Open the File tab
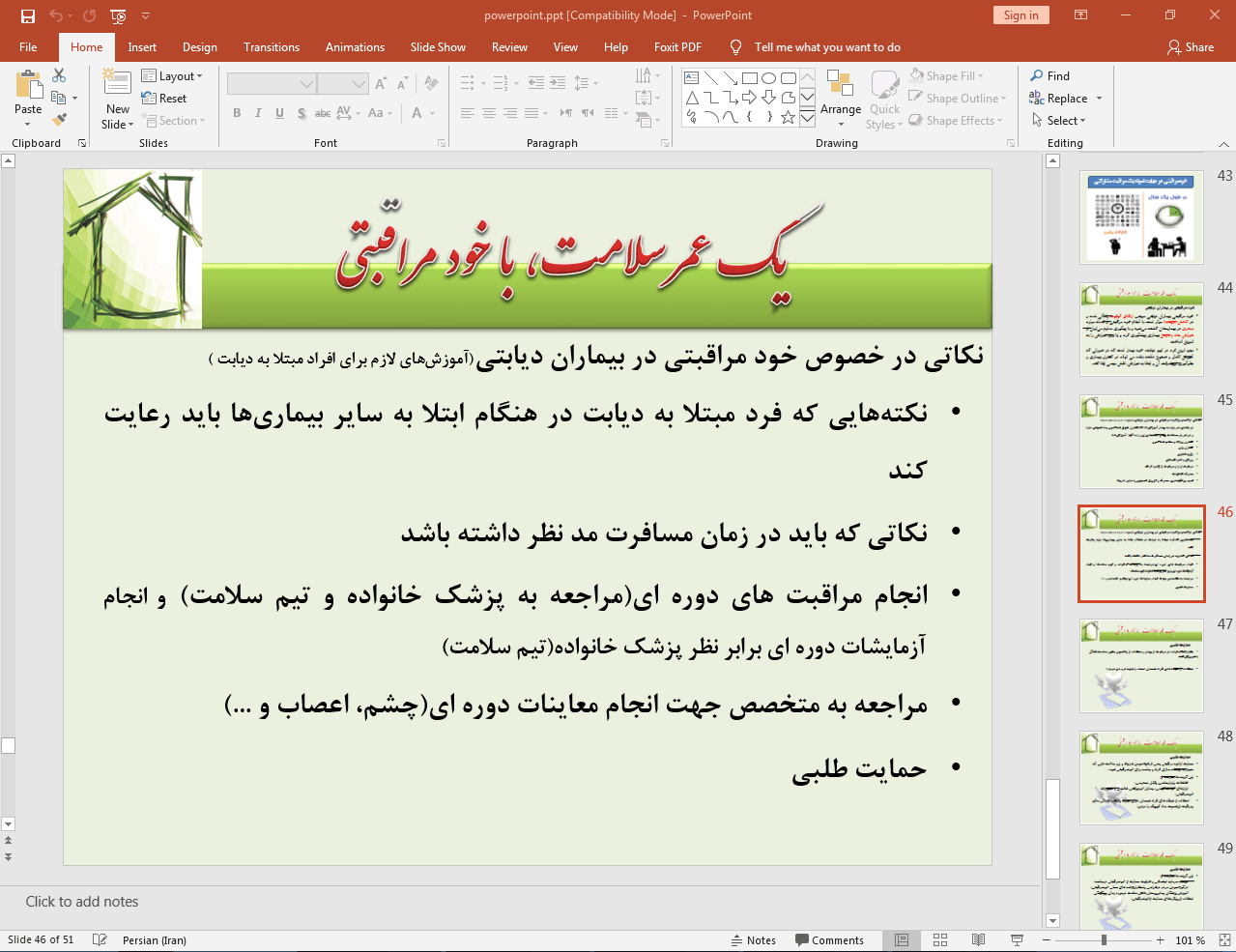 [28, 46]
